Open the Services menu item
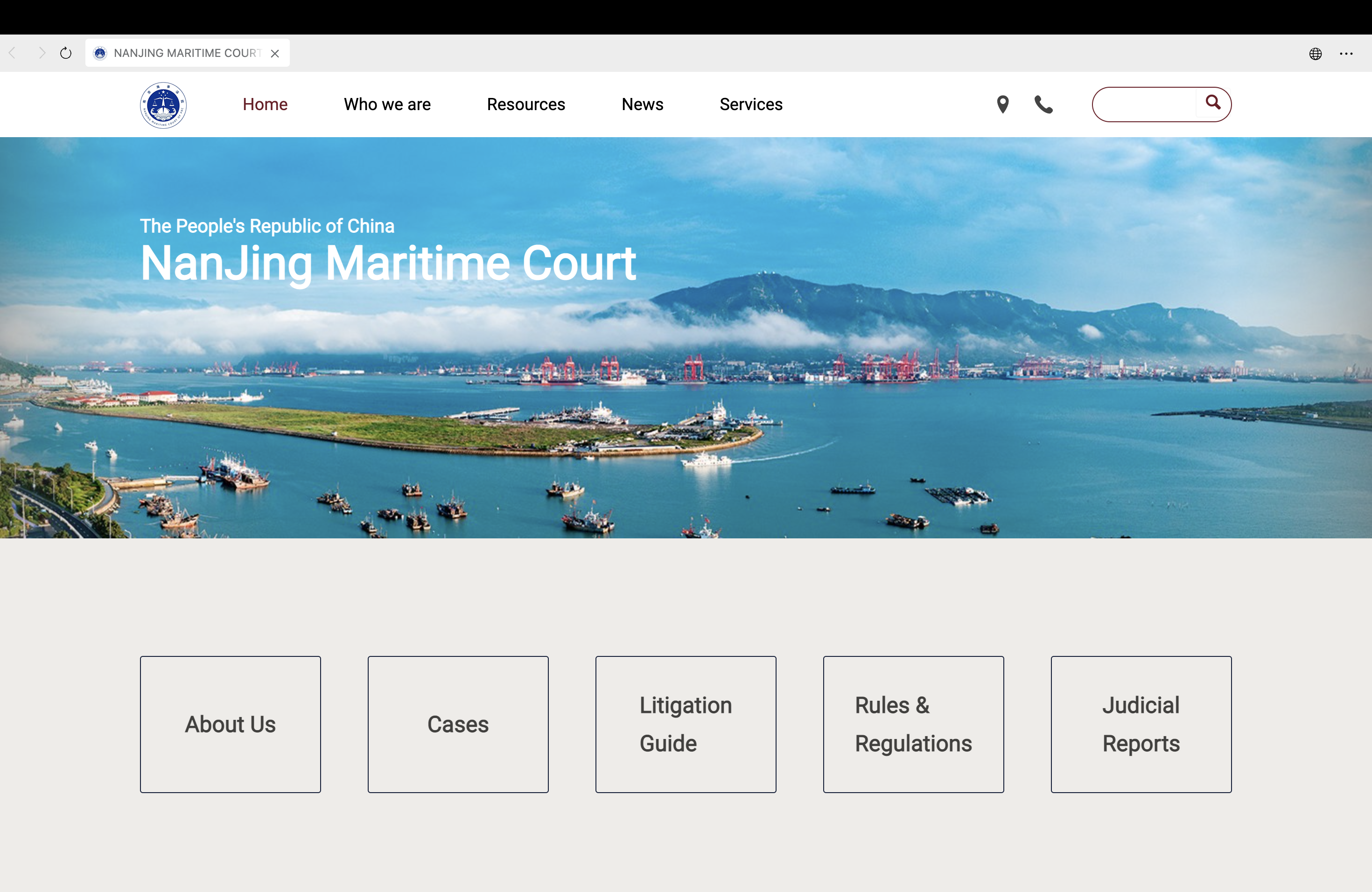 pos(751,105)
